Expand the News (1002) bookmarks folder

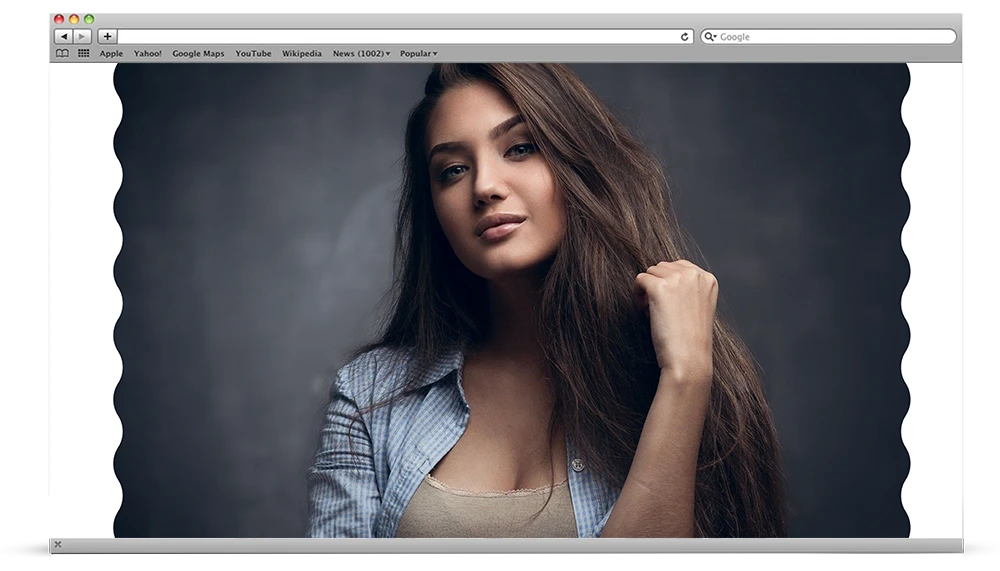pos(361,54)
